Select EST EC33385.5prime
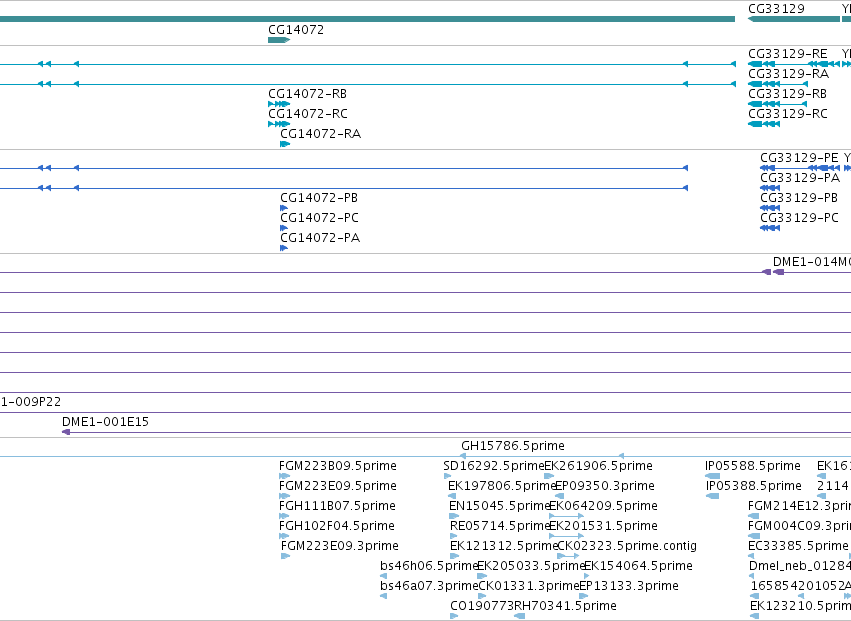 coord(798,546)
